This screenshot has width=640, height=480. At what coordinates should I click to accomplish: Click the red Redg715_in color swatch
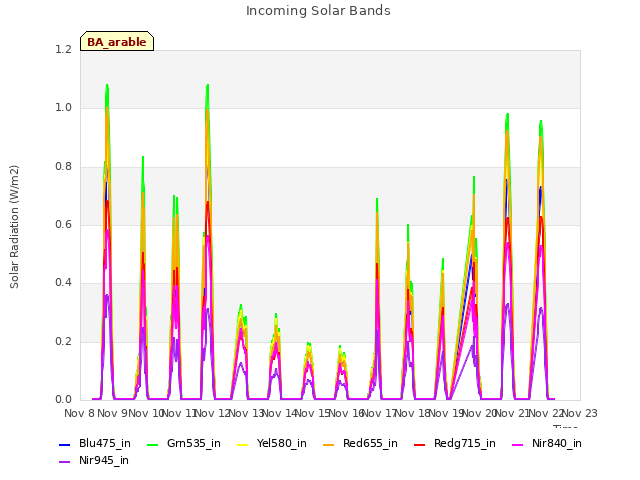(420, 444)
